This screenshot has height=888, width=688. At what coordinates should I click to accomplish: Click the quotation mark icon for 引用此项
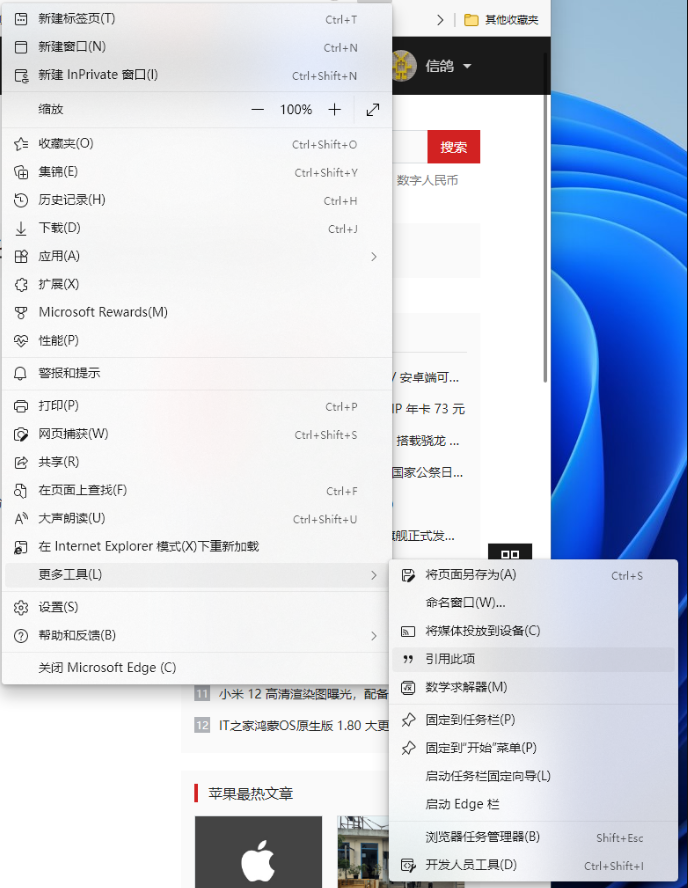[408, 659]
